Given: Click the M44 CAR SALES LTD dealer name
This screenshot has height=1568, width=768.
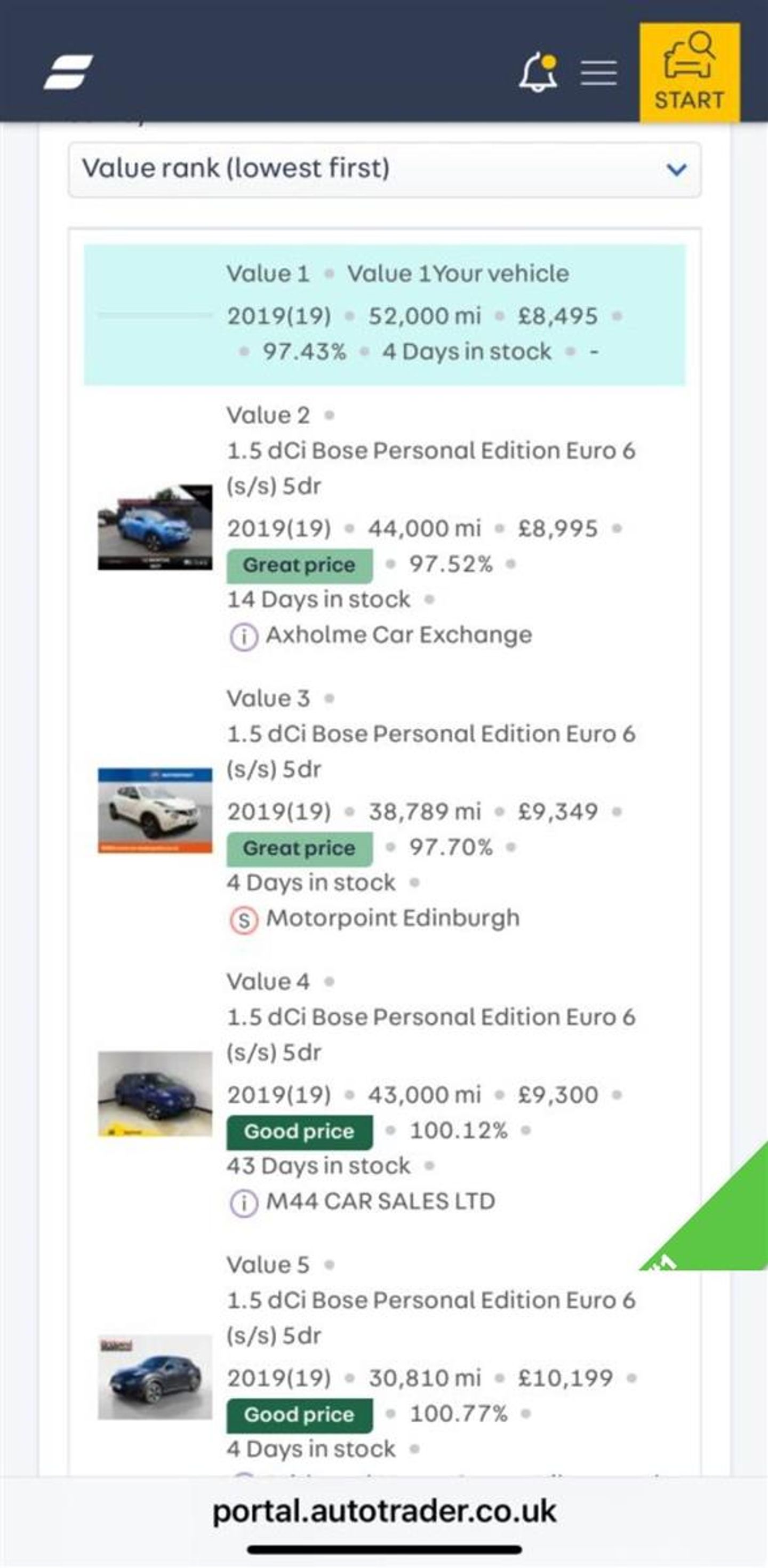Looking at the screenshot, I should point(380,1201).
